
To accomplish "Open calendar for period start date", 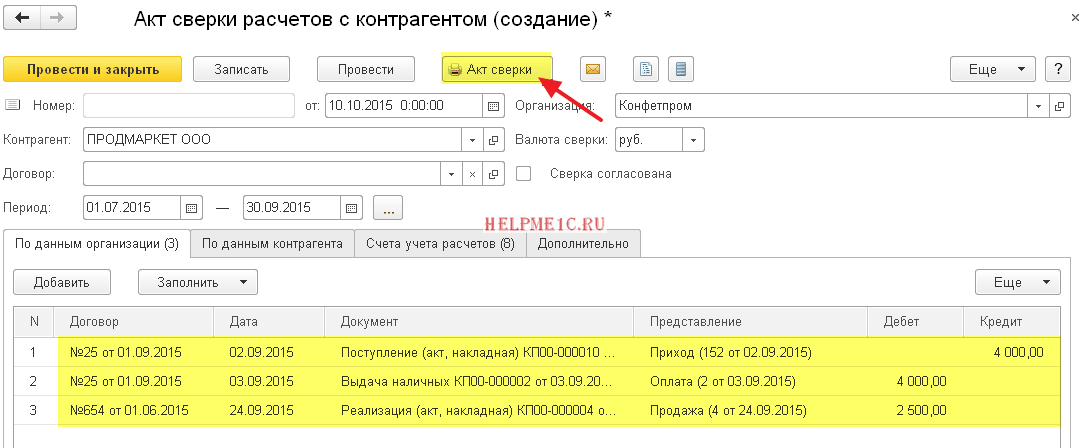I will point(192,208).
